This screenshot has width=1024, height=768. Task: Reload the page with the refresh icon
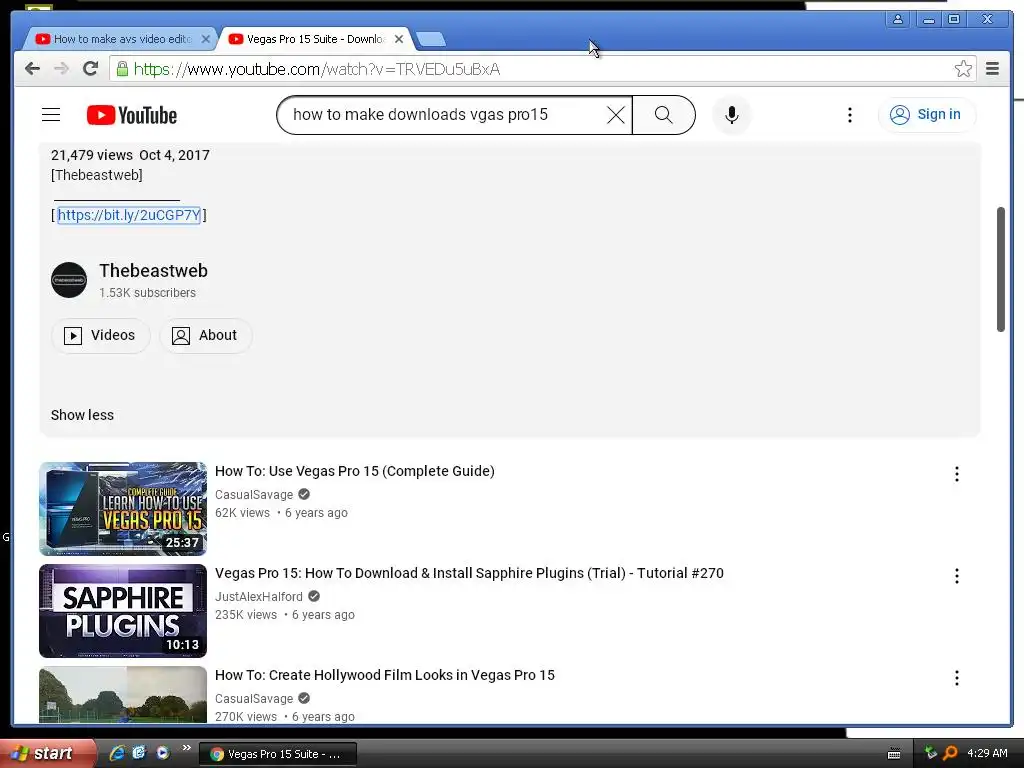tap(90, 69)
